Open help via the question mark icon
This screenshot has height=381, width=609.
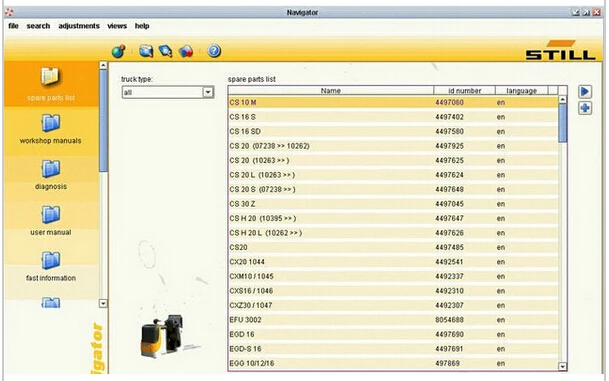pos(214,51)
